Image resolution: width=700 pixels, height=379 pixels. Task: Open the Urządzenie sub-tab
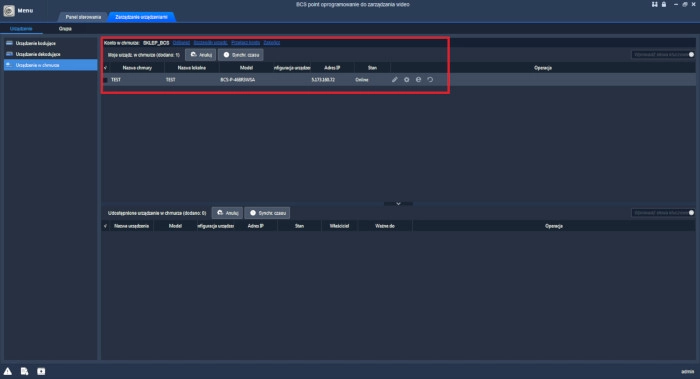point(21,29)
